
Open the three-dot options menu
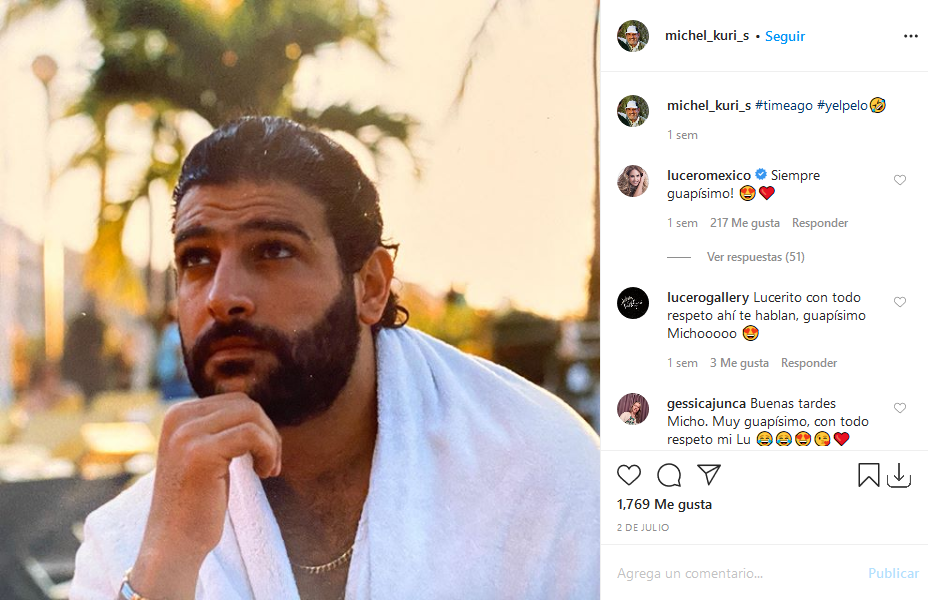coord(910,36)
